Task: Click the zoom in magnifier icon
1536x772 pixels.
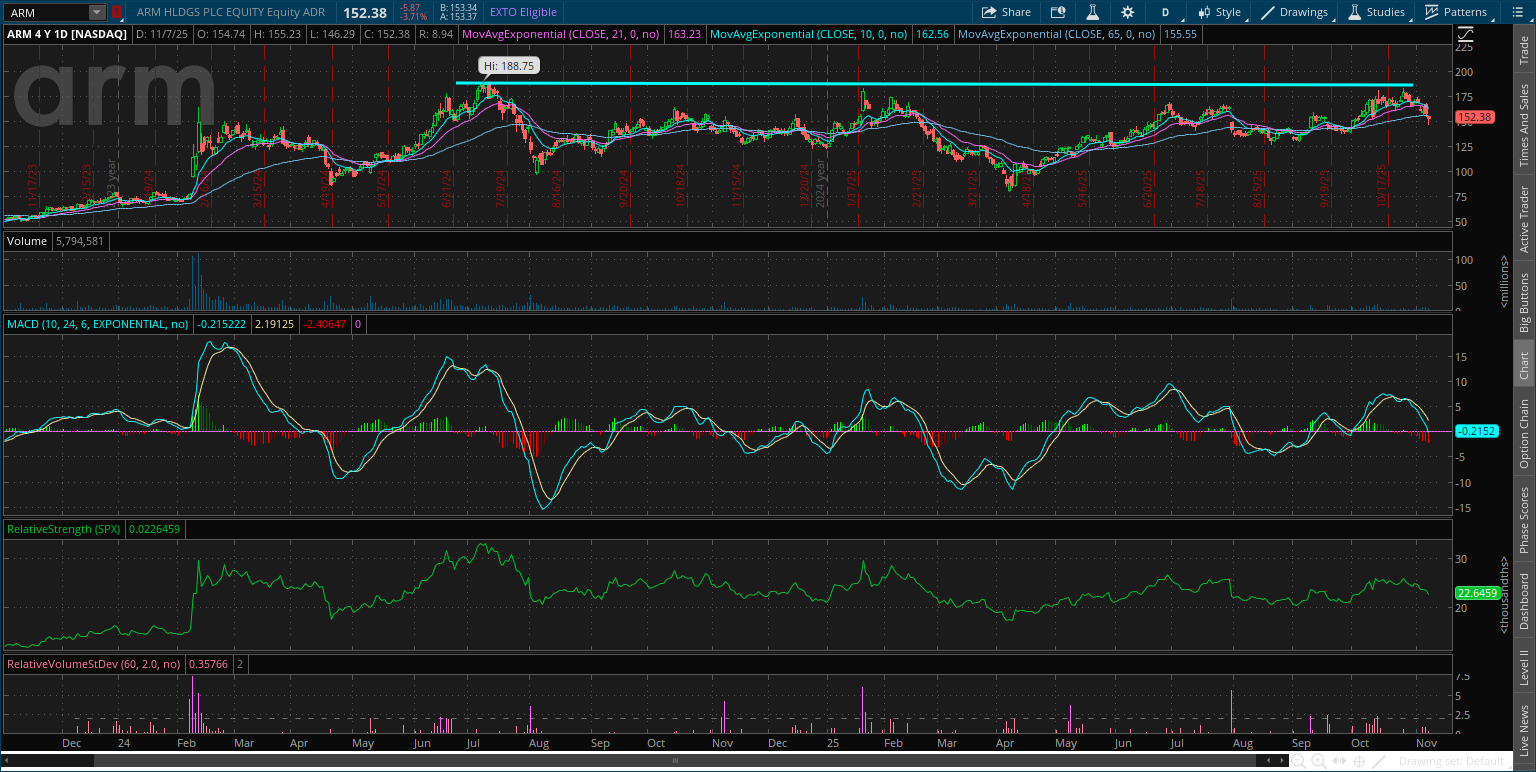Action: tap(1319, 761)
